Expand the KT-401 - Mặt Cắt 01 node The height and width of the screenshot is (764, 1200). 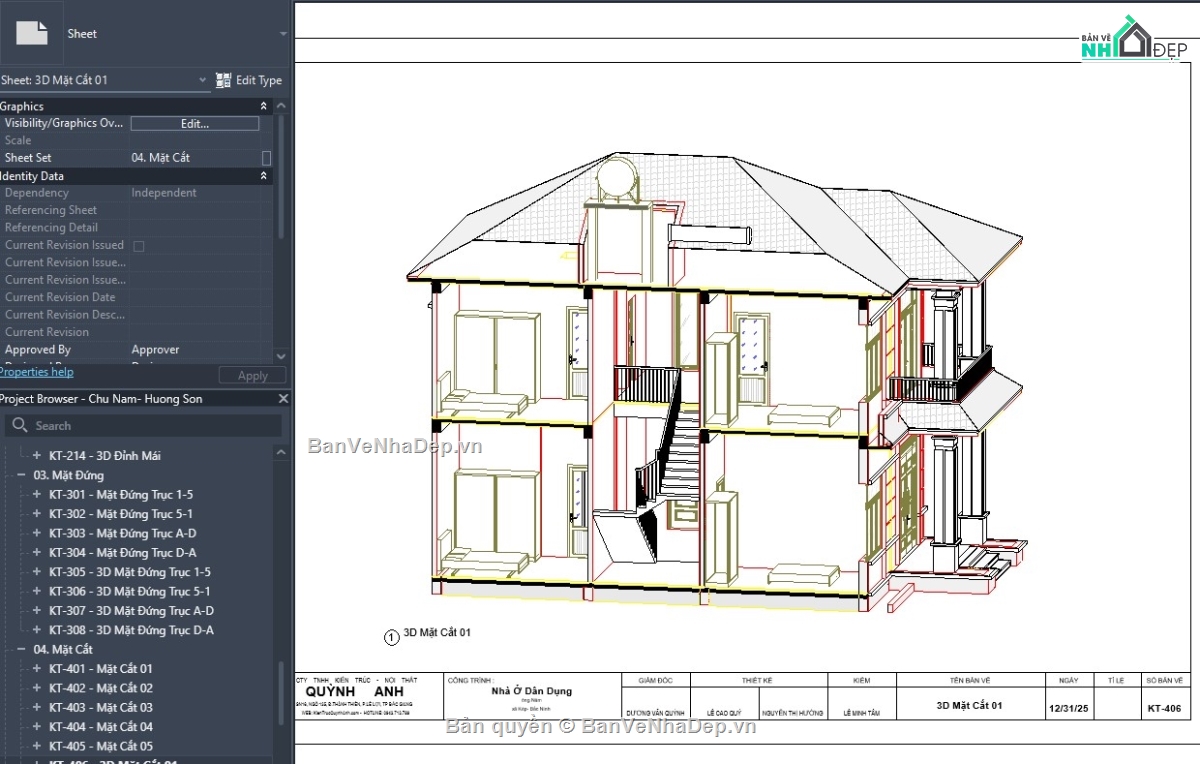click(37, 668)
